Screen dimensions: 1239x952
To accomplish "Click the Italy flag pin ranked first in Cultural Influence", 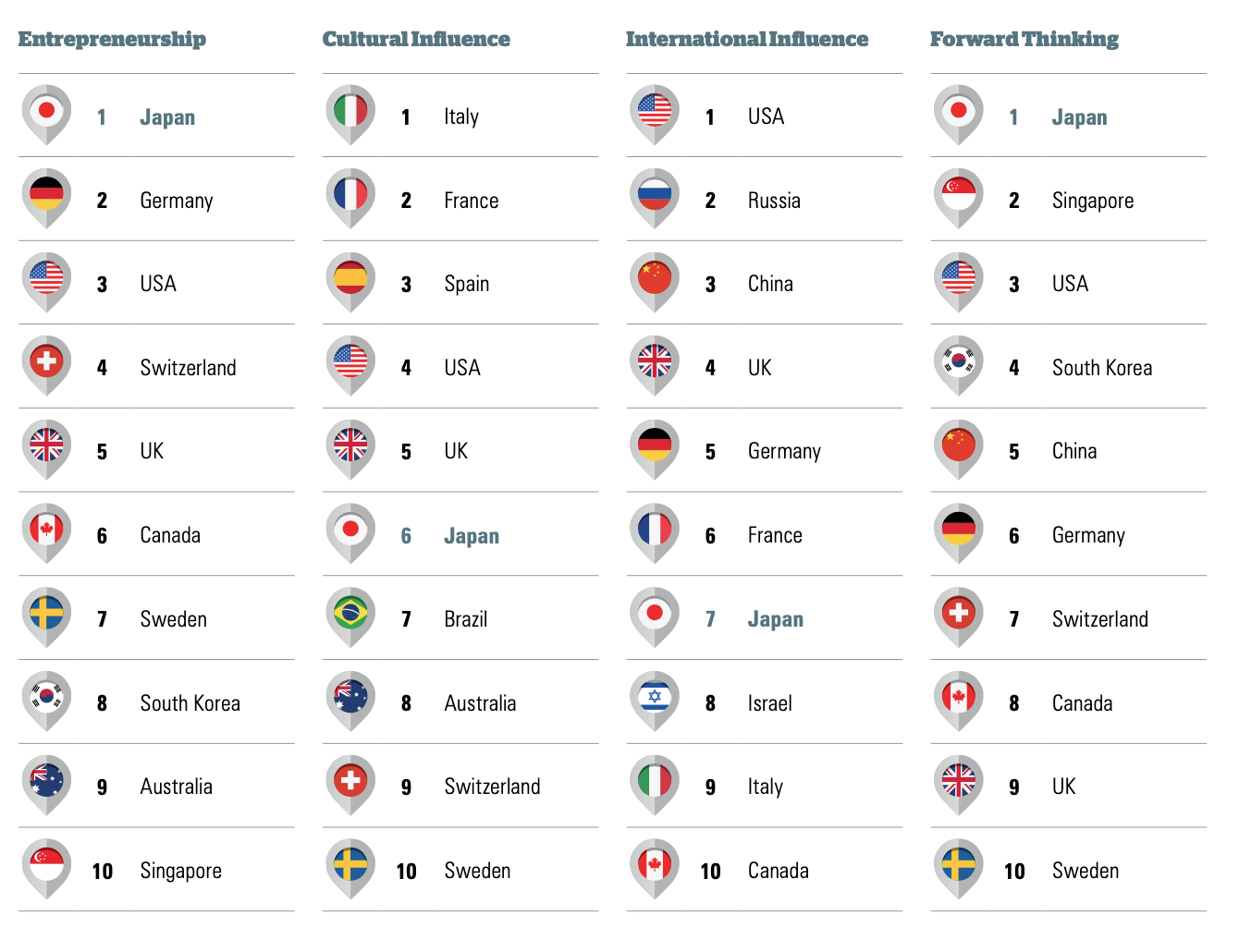I will pyautogui.click(x=350, y=116).
